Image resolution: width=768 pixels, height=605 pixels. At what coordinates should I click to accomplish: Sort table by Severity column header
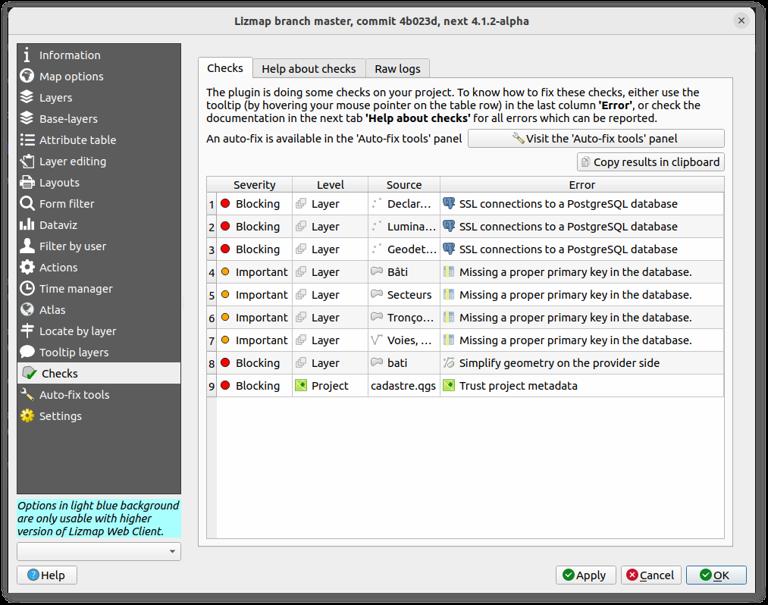click(254, 185)
